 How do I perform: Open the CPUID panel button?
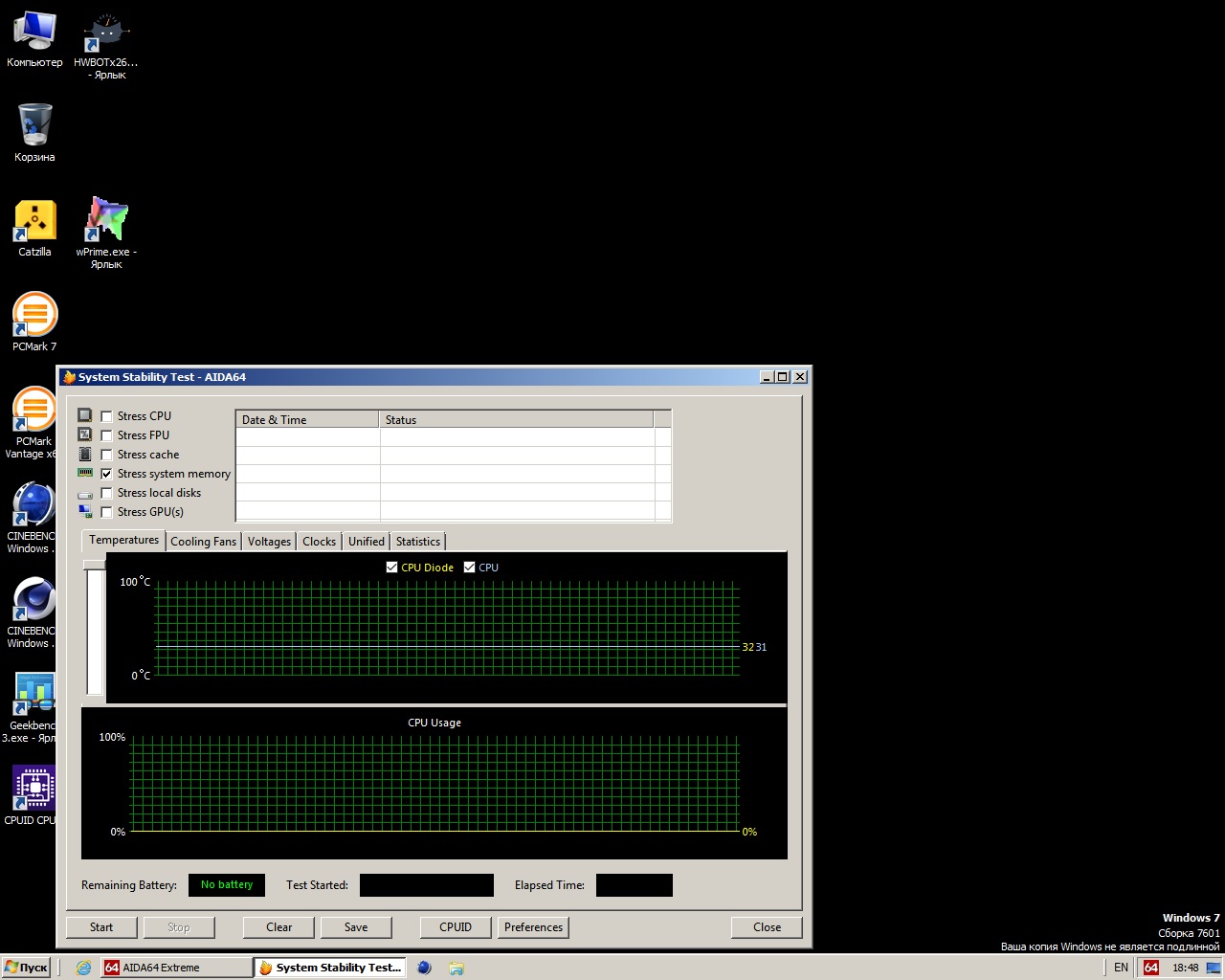tap(456, 927)
